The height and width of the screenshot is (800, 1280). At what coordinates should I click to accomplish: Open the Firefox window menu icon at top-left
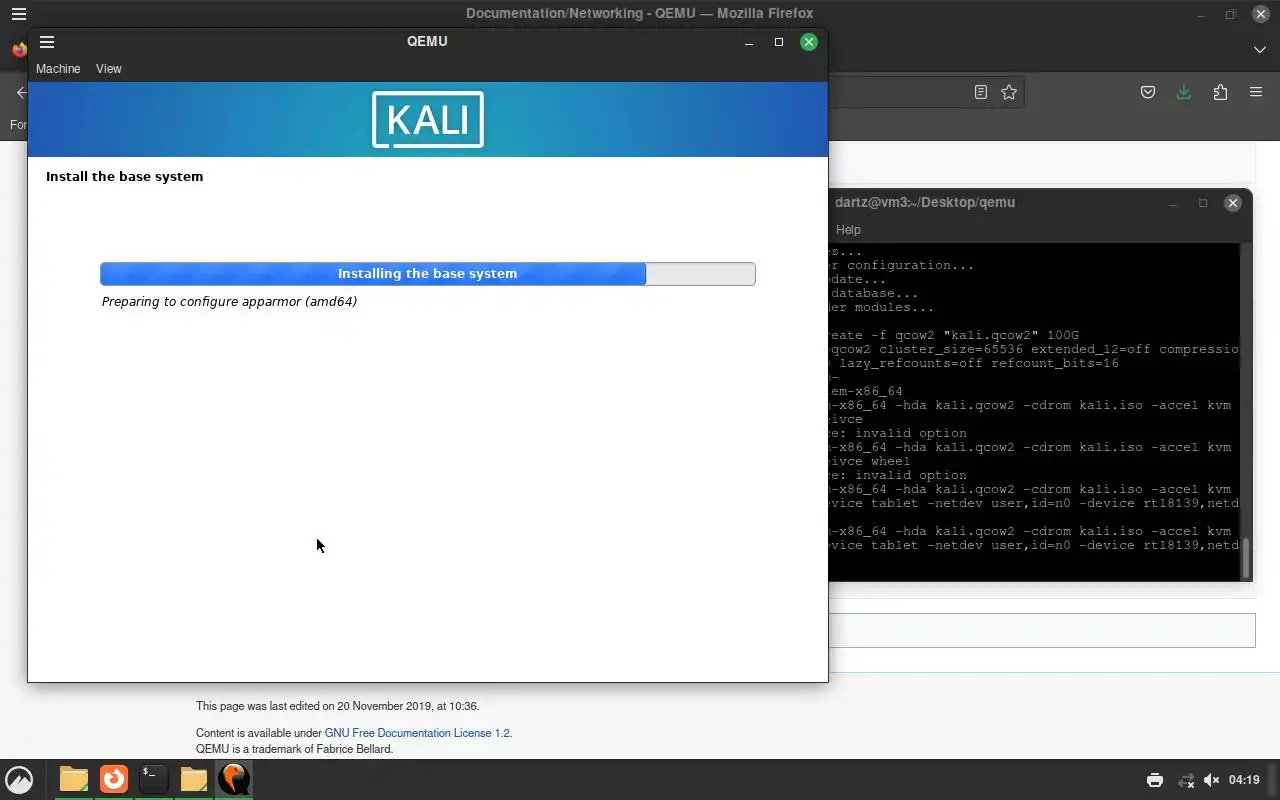(18, 14)
